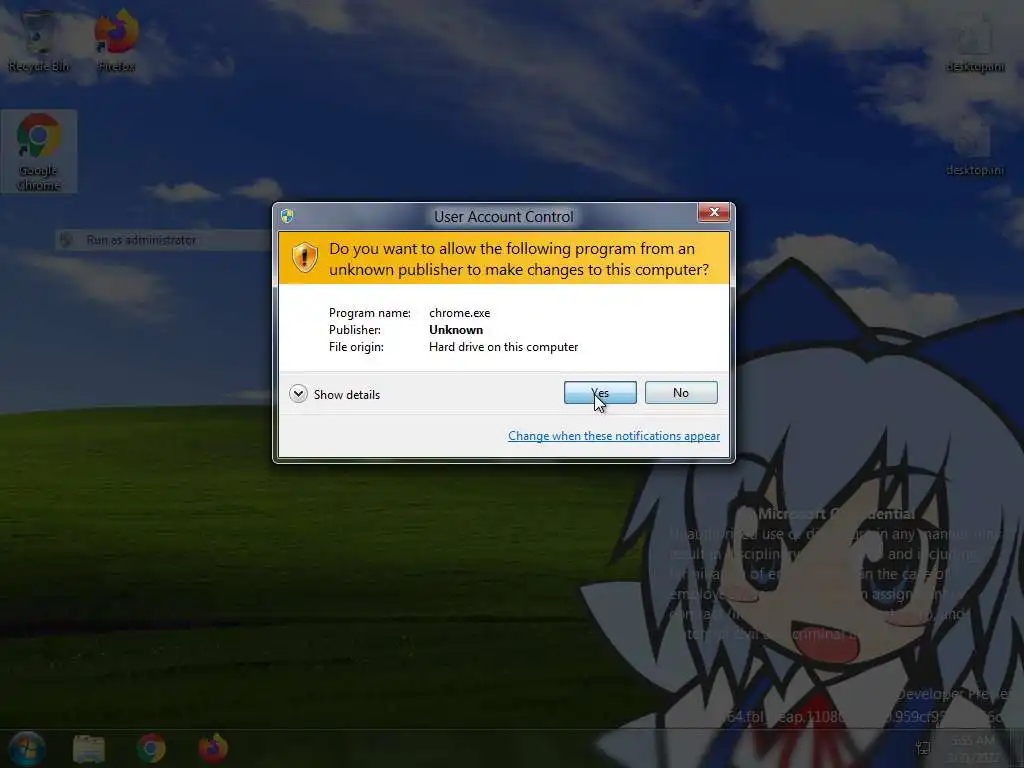The width and height of the screenshot is (1024, 768).
Task: Open Change when these notifications appear link
Action: coord(613,436)
